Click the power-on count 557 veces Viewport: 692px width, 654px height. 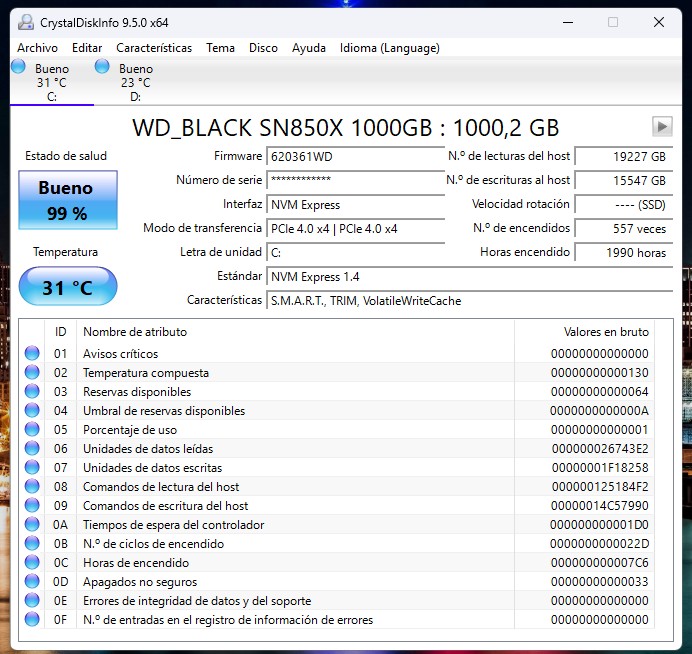pyautogui.click(x=624, y=229)
